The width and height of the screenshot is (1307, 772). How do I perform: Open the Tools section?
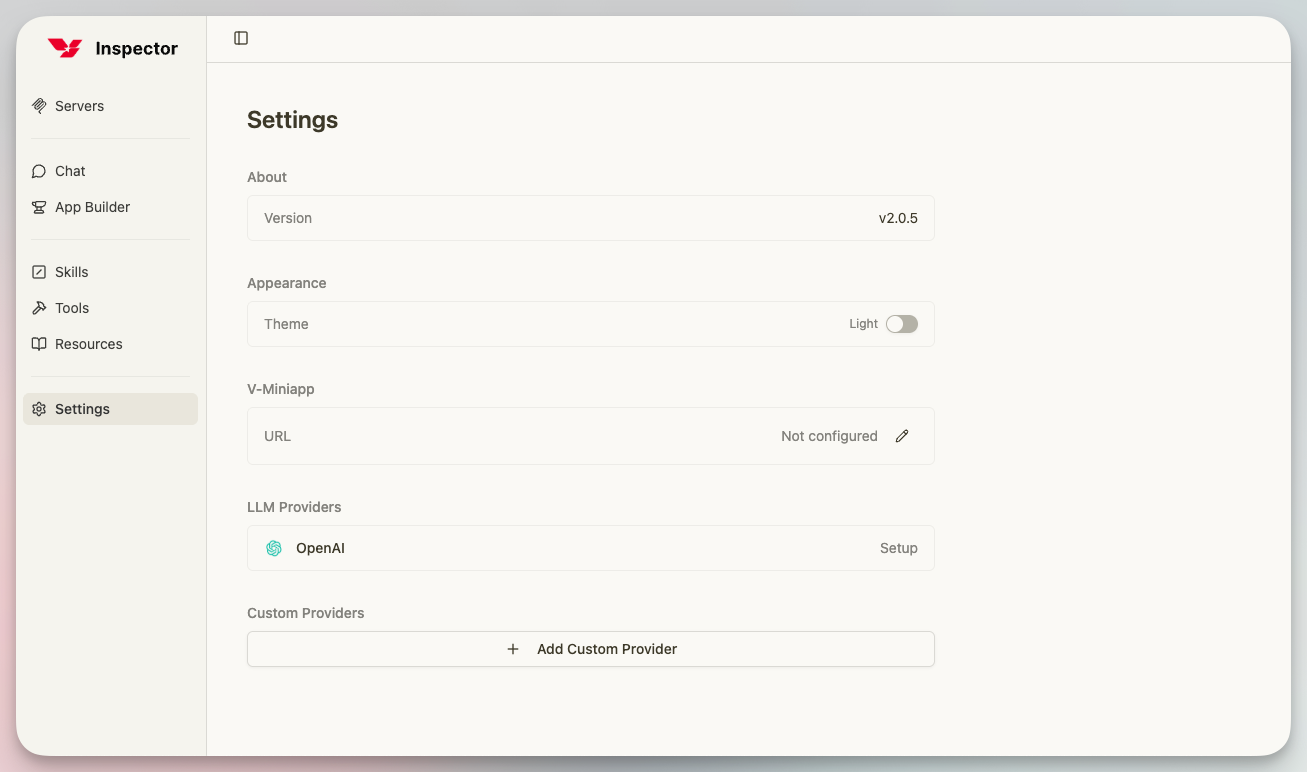110,308
